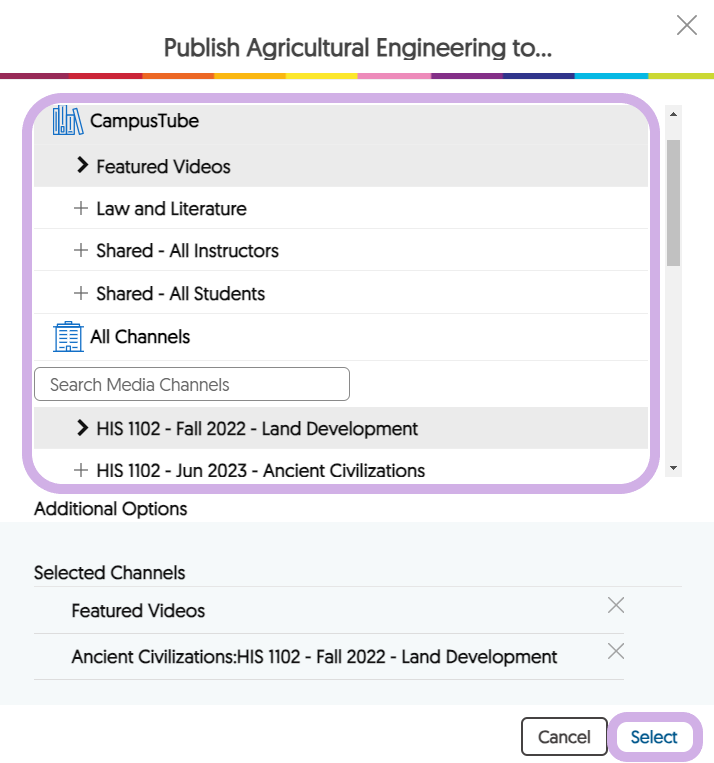Remove Featured Videos from selected channels
714x763 pixels.
(x=616, y=605)
